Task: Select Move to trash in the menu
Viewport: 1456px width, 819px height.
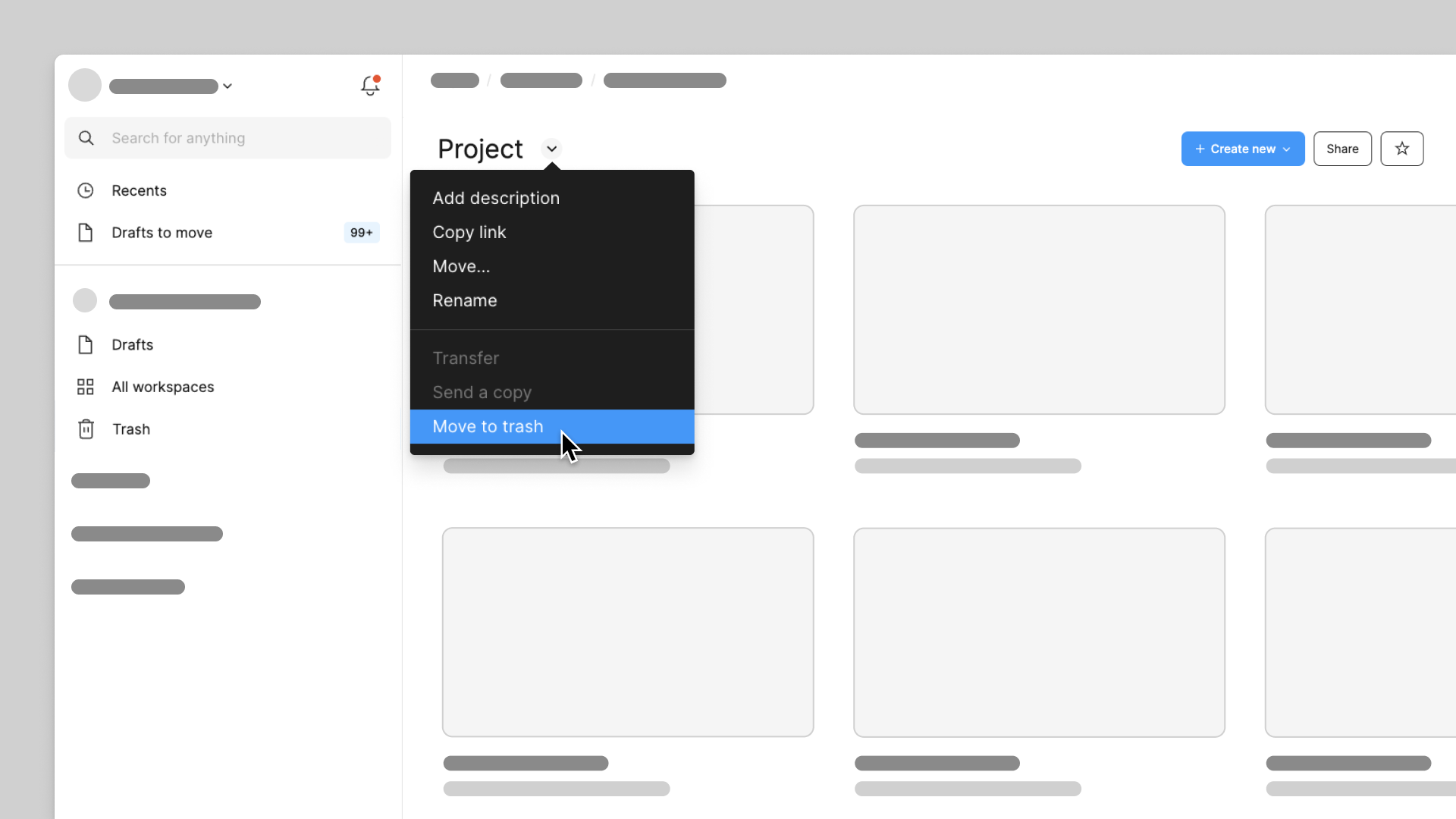Action: pyautogui.click(x=488, y=426)
